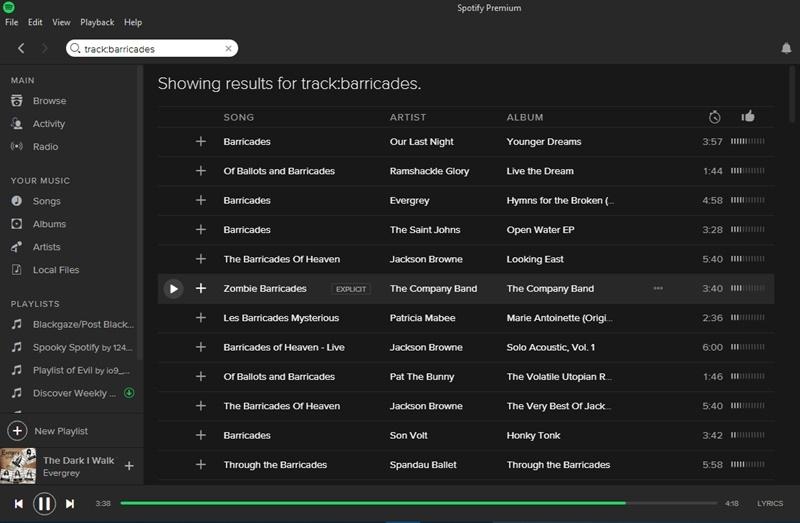Image resolution: width=800 pixels, height=523 pixels.
Task: Sort by duration clock icon
Action: (715, 117)
